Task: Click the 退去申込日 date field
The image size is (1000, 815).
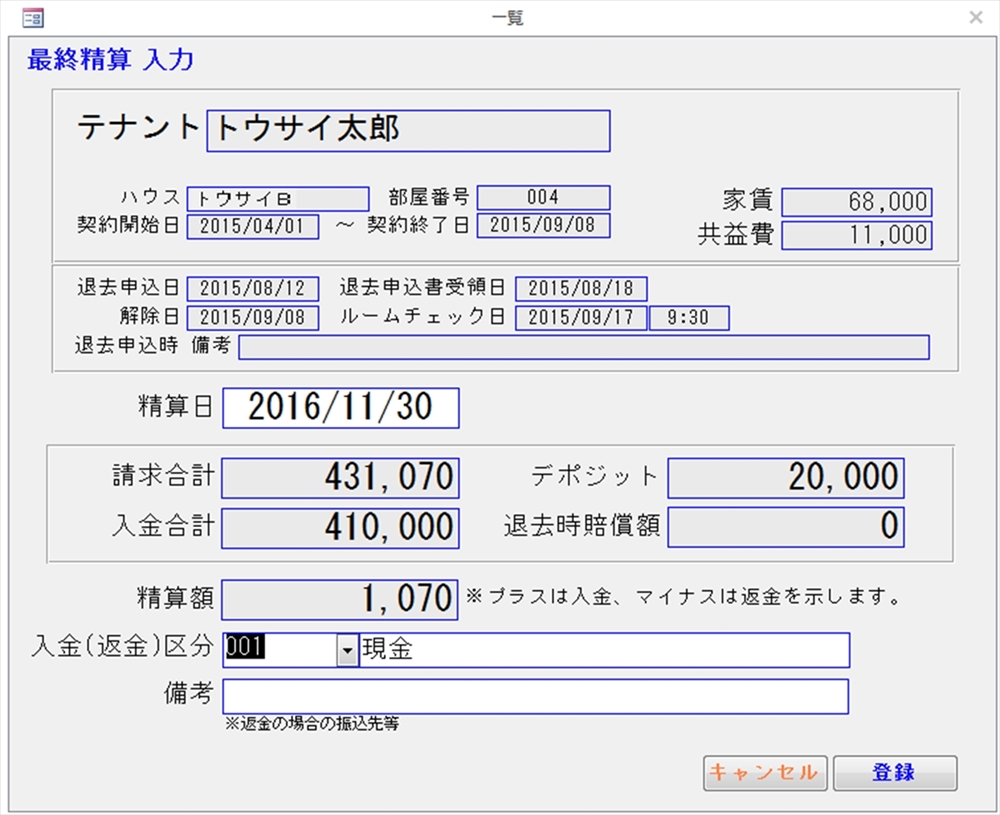Action: [253, 289]
